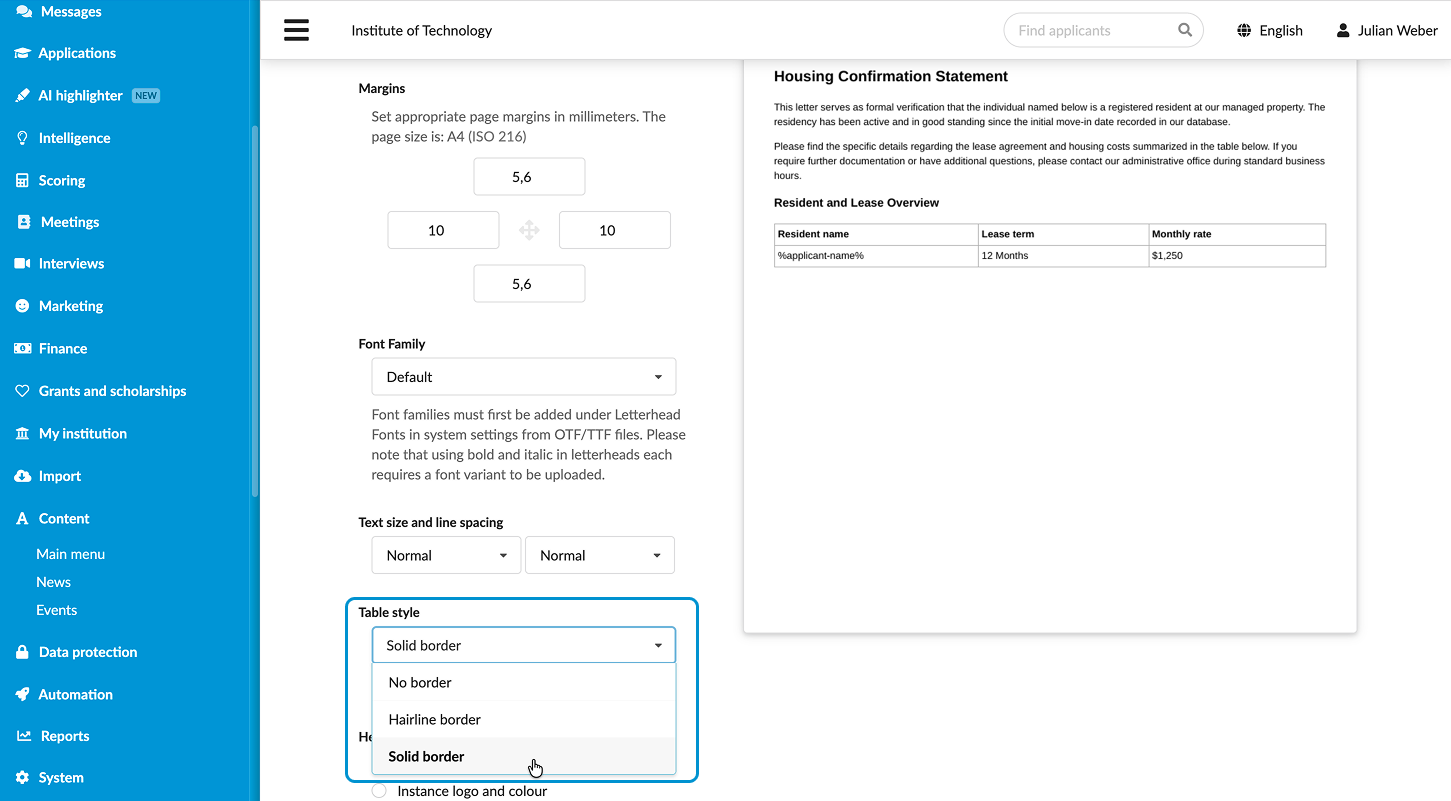The width and height of the screenshot is (1451, 801).
Task: Click the Monthly rate column header
Action: (1237, 234)
